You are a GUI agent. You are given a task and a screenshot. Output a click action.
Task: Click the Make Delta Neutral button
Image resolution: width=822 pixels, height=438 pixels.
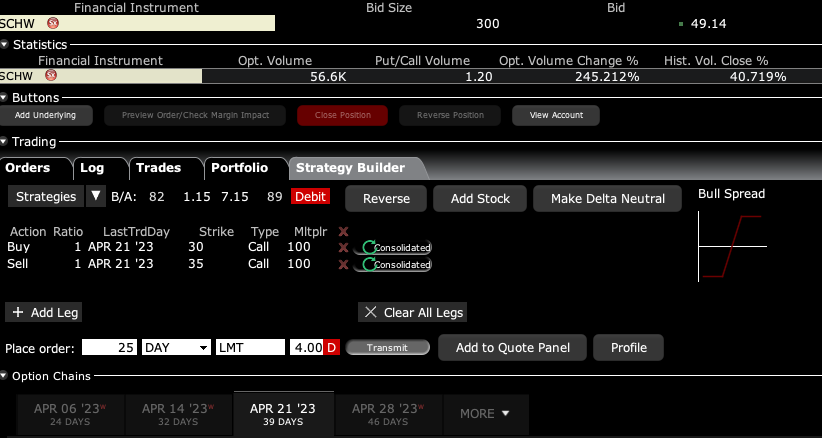[x=608, y=198]
